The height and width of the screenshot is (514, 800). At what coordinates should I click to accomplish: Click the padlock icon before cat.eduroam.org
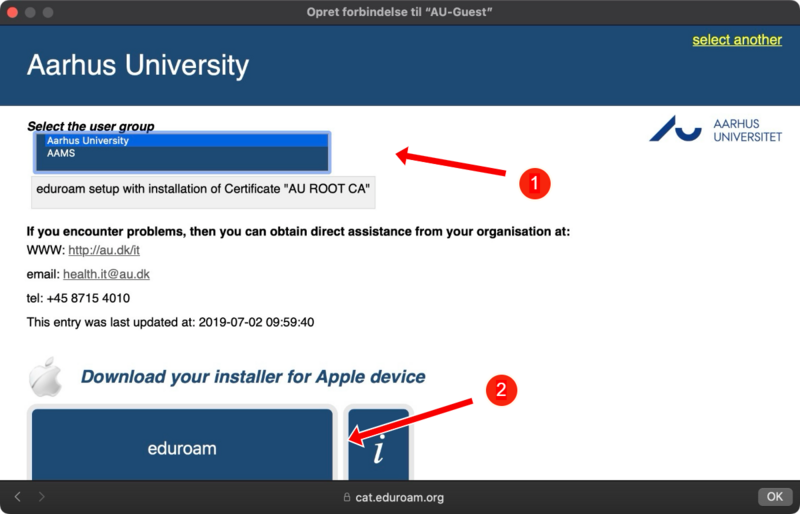347,497
